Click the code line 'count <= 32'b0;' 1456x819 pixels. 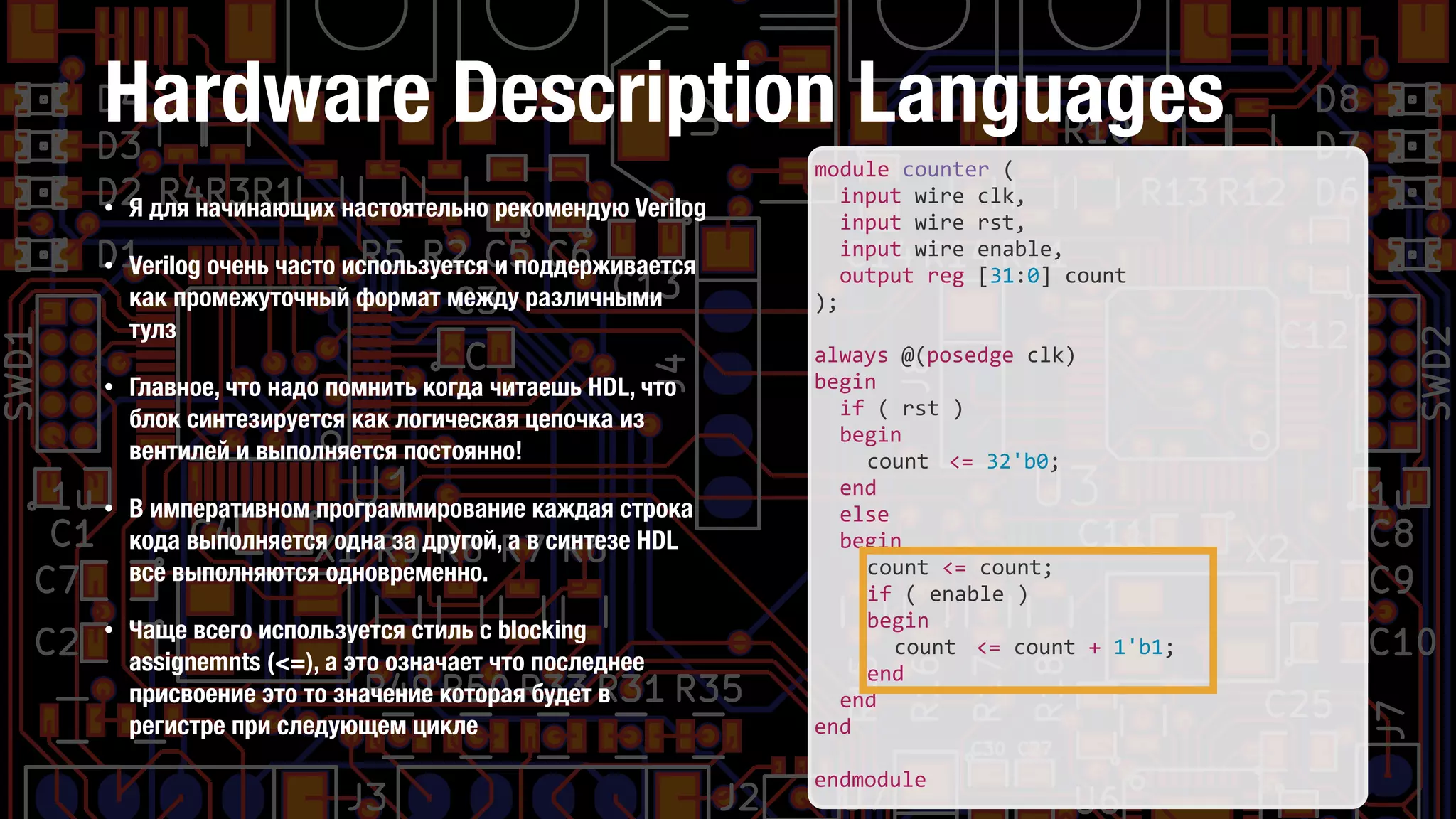963,461
